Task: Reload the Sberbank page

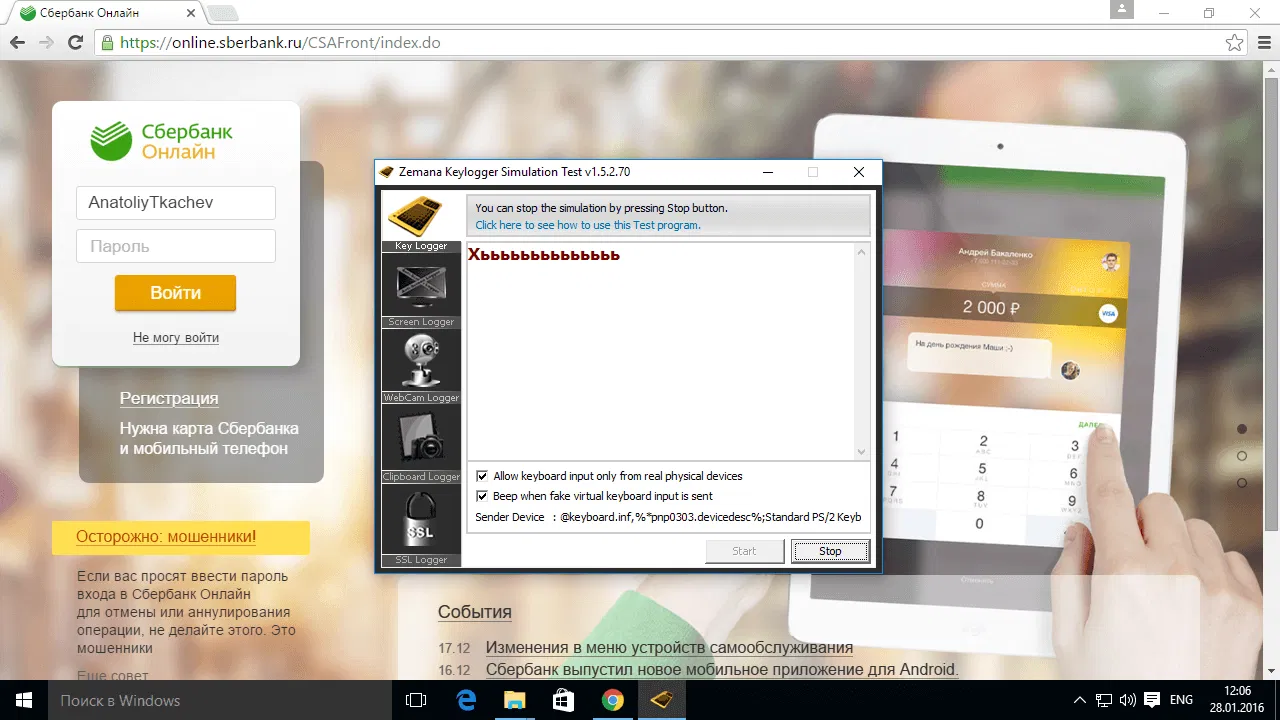Action: [x=75, y=43]
